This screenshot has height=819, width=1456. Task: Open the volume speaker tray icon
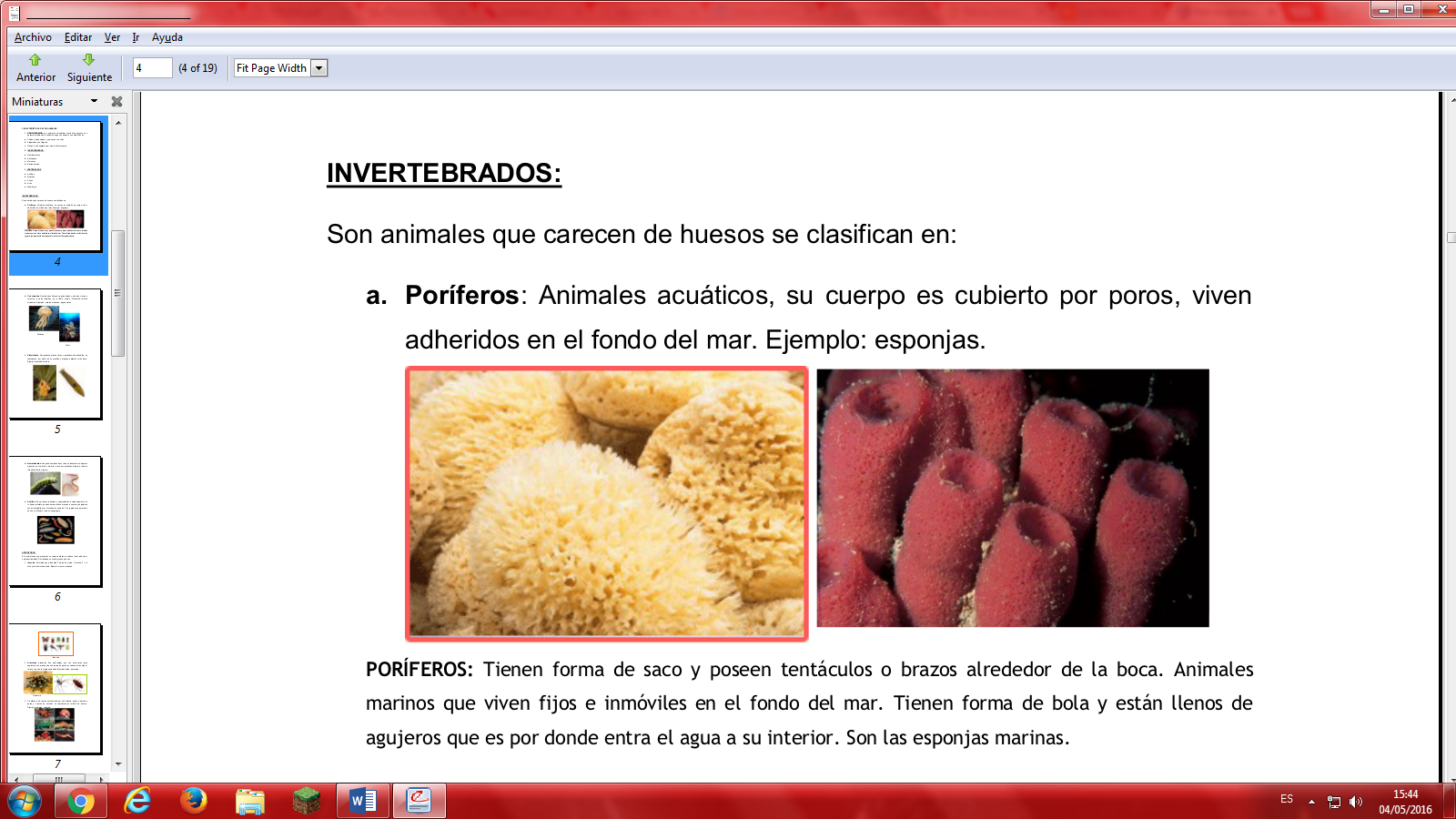[x=1356, y=802]
